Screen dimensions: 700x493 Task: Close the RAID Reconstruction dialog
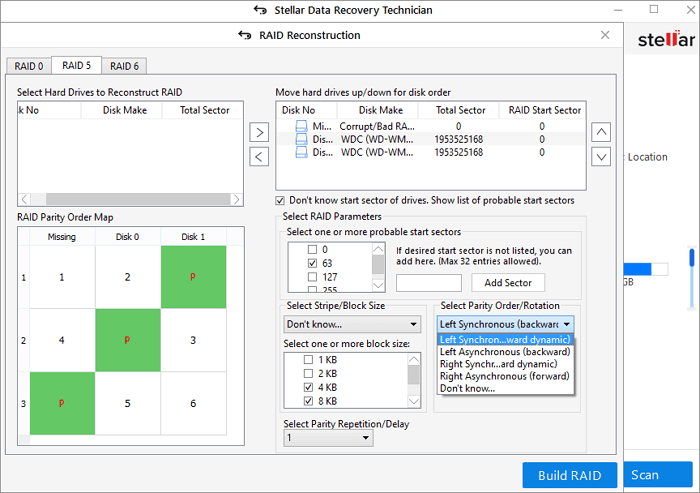tap(605, 35)
